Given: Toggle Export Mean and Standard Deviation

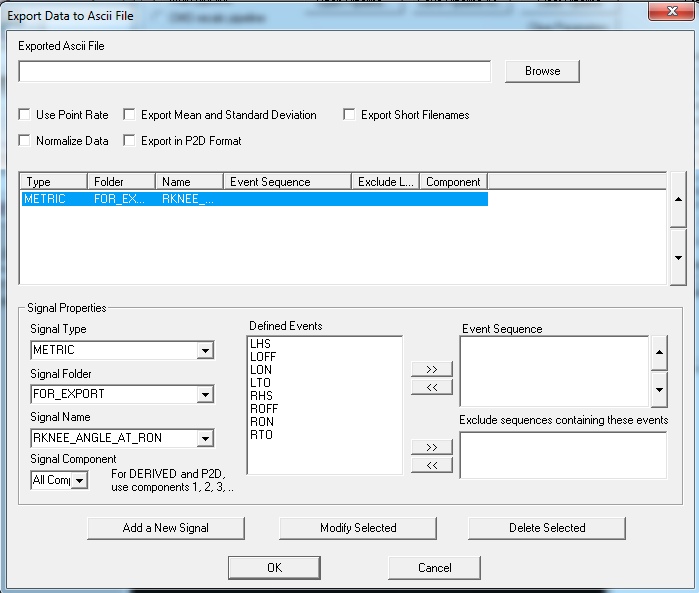Looking at the screenshot, I should pos(129,115).
